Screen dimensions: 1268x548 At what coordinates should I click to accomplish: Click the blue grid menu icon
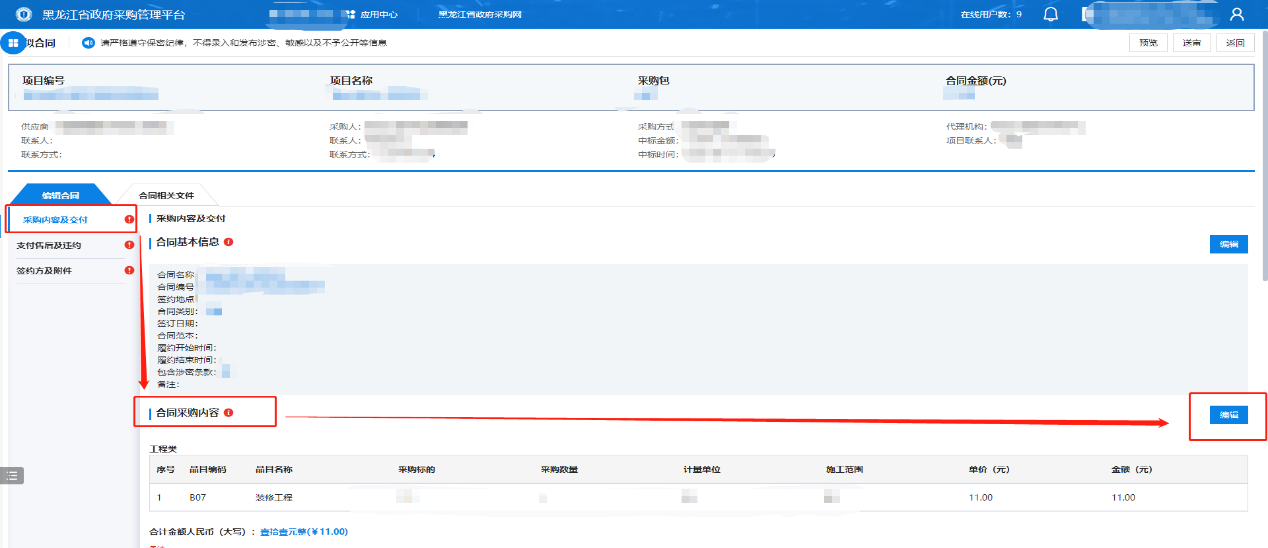point(13,43)
